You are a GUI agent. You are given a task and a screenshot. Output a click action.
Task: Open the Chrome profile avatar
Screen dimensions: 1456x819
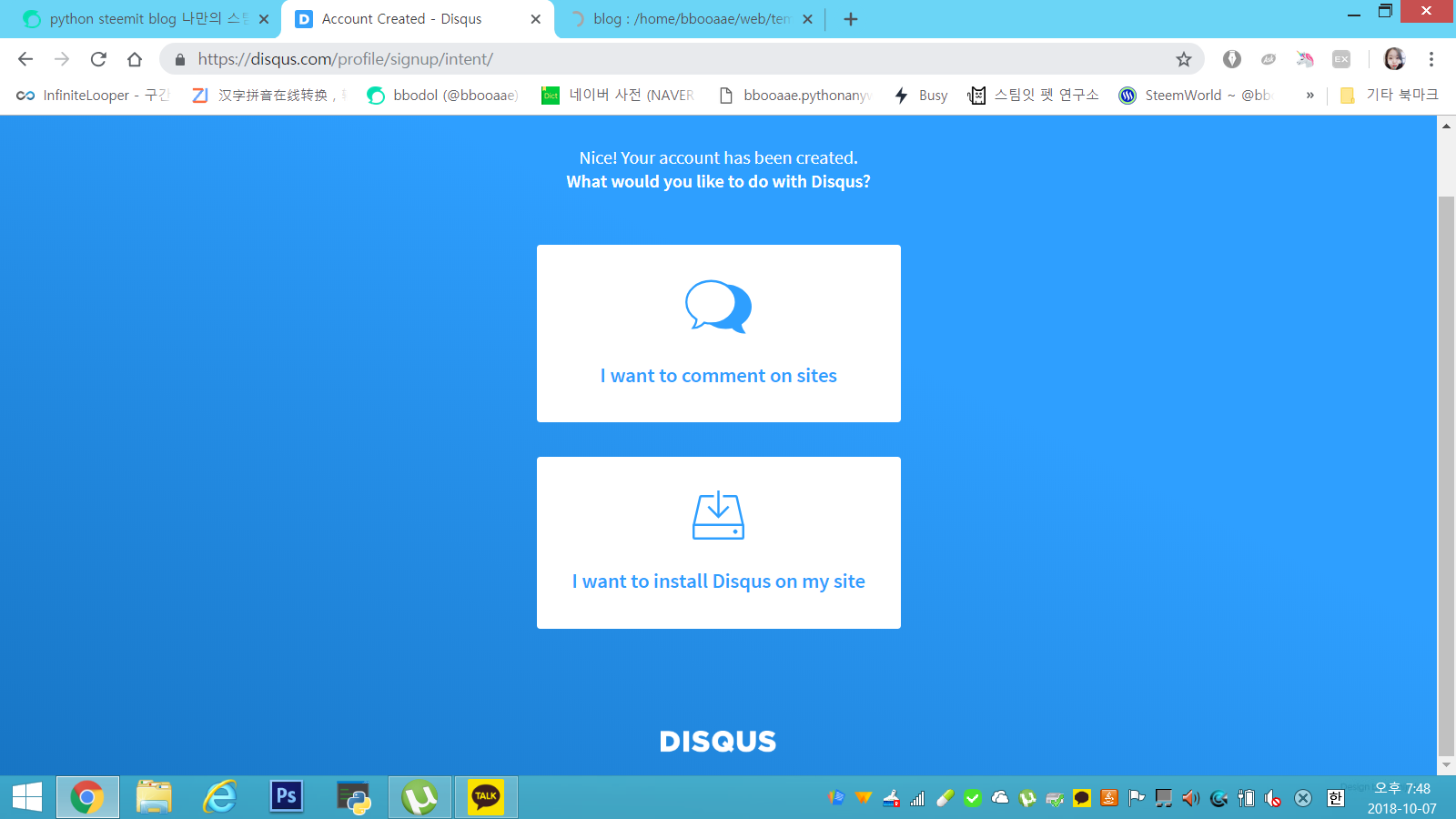click(x=1394, y=59)
